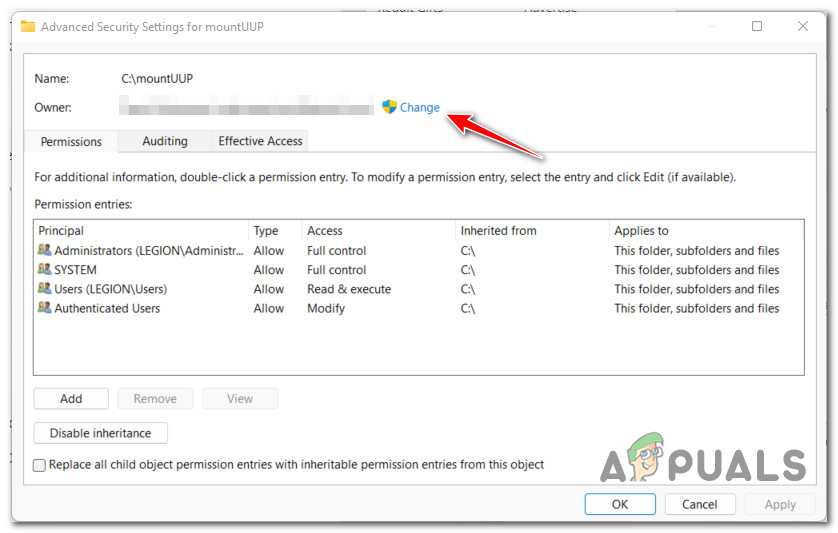Switch to the Auditing tab
Screen dimensions: 838x533
[165, 142]
